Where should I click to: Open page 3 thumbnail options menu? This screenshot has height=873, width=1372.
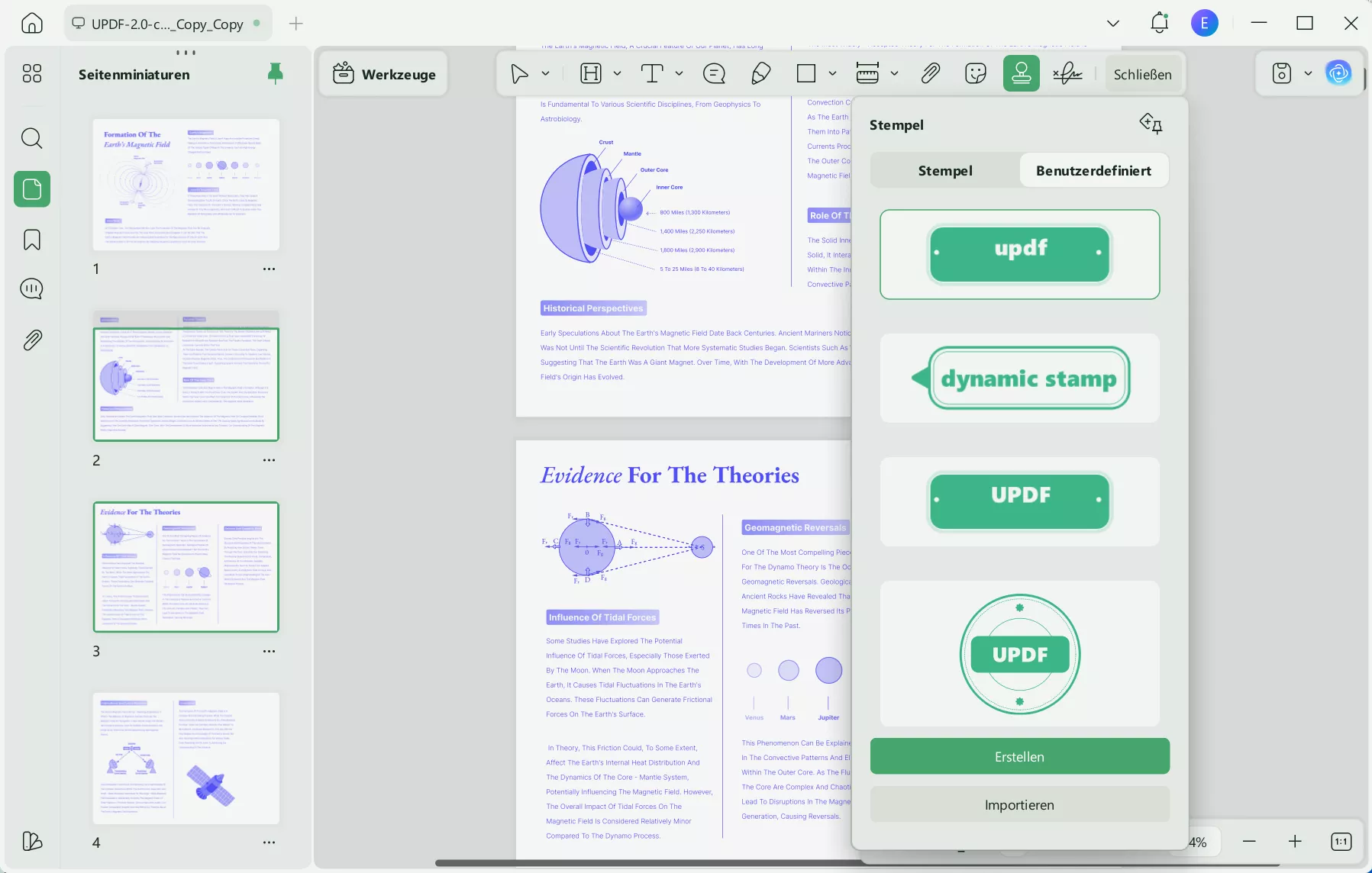(x=269, y=651)
